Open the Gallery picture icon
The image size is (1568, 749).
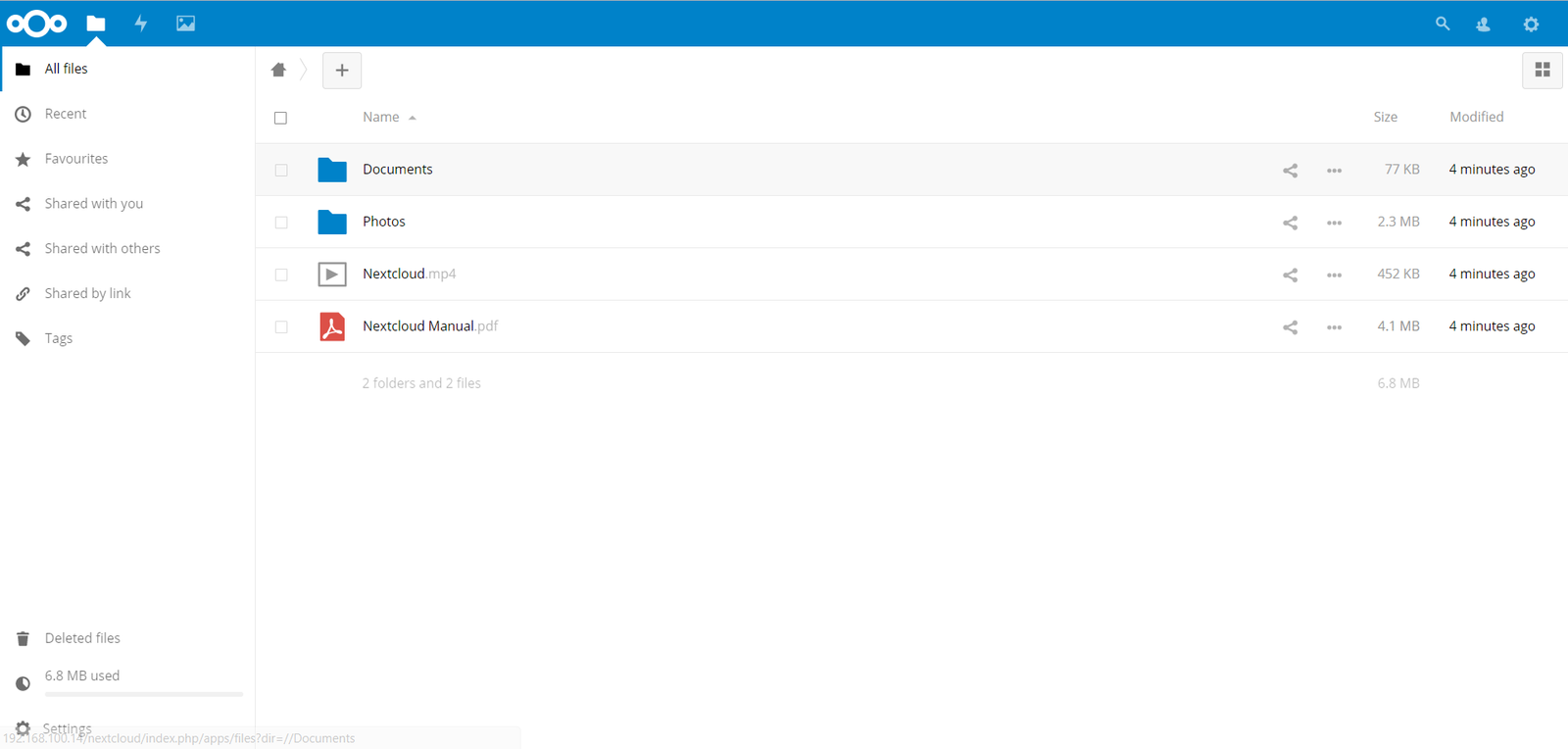(x=185, y=24)
